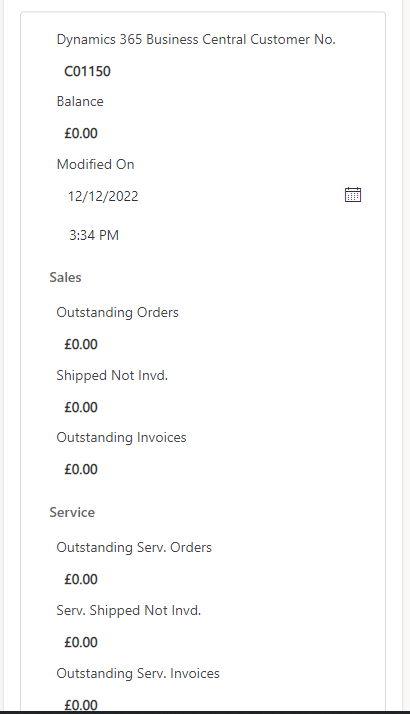The image size is (410, 714).
Task: Click the Balance field label
Action: 80,101
